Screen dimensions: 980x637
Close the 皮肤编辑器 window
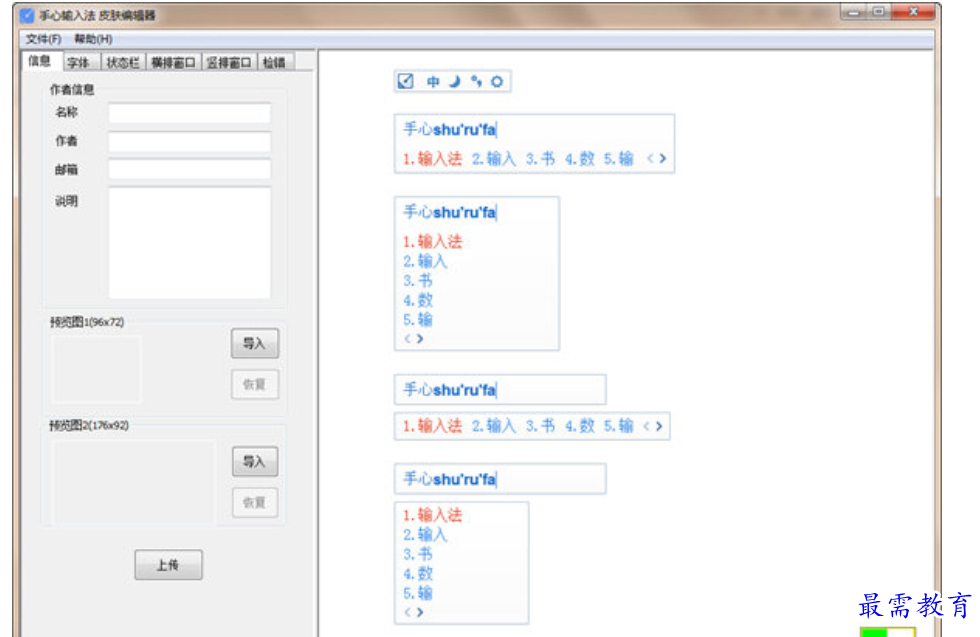pyautogui.click(x=913, y=12)
